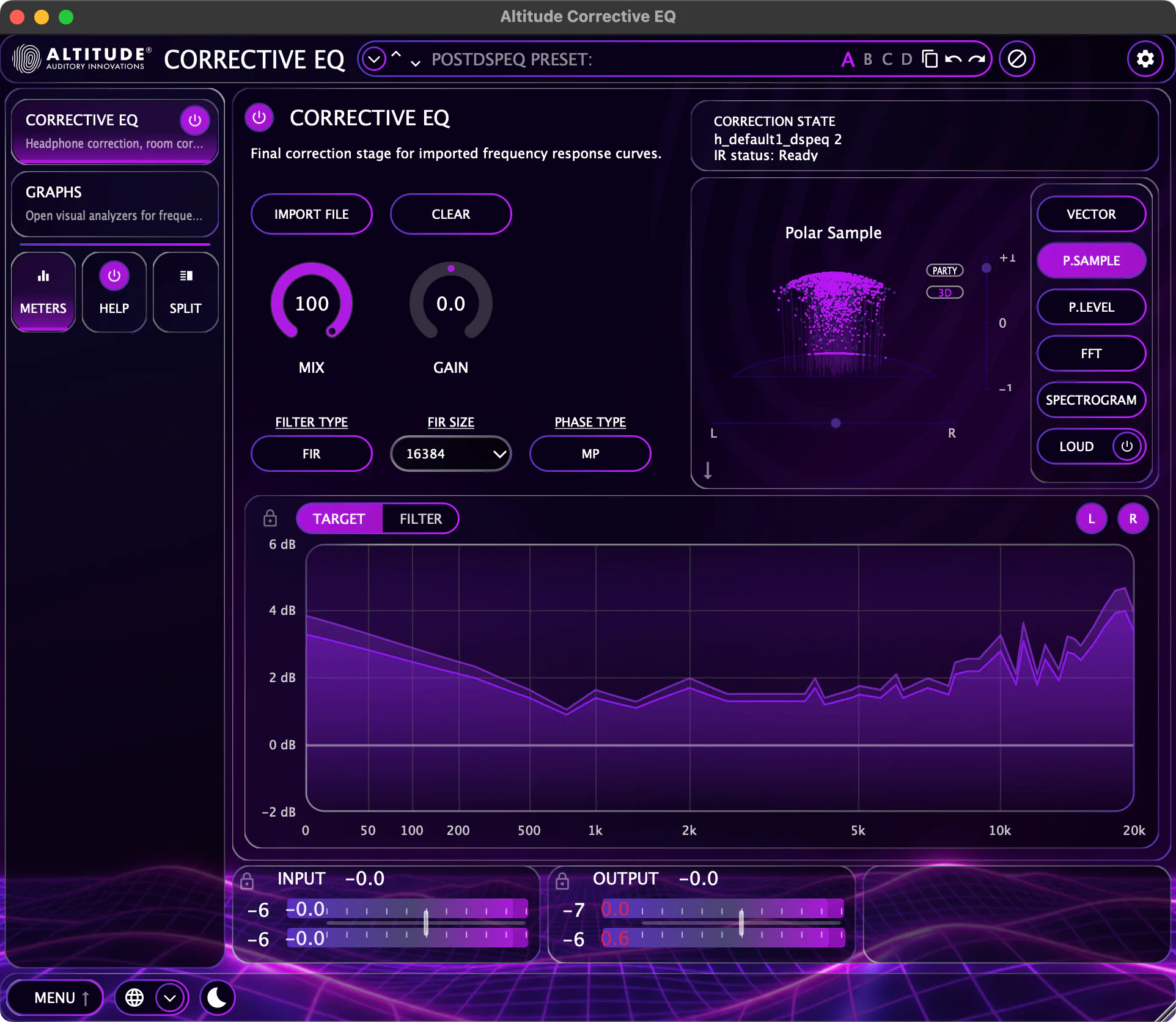The height and width of the screenshot is (1022, 1176).
Task: Enable PARTY mode toggle
Action: click(945, 271)
